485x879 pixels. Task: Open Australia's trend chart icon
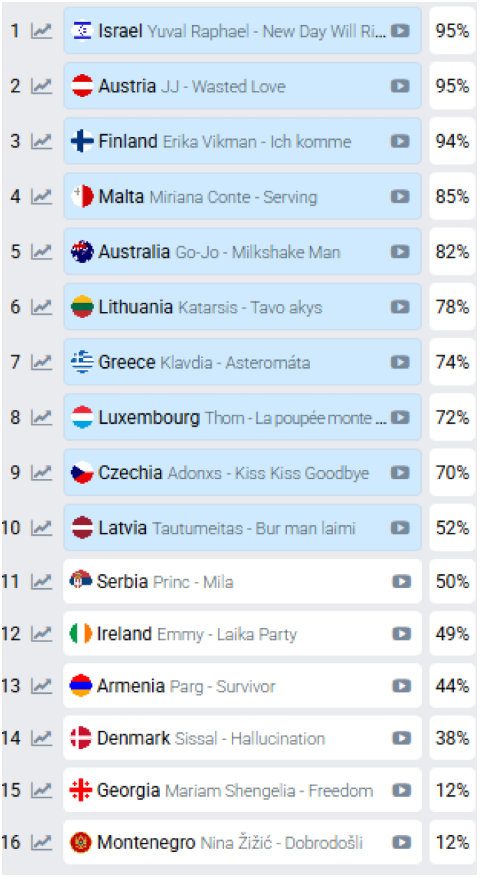[41, 252]
